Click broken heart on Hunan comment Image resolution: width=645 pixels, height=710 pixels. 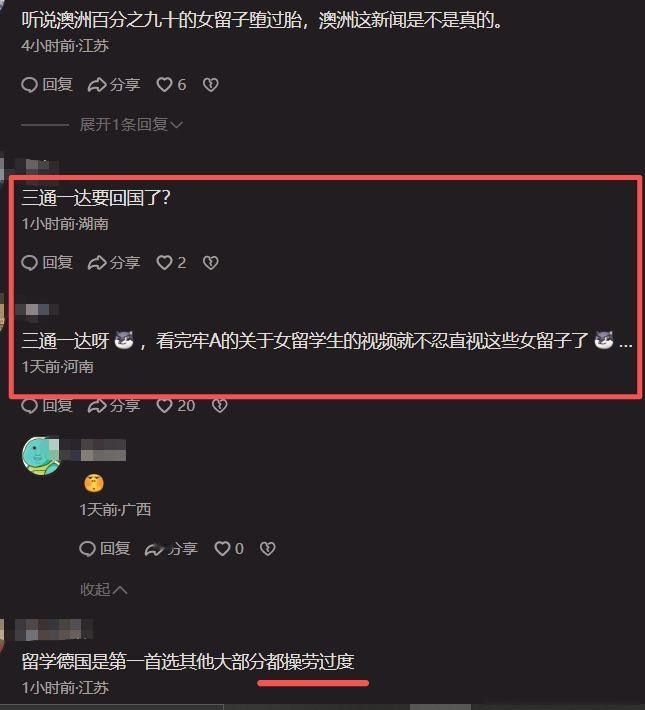211,263
